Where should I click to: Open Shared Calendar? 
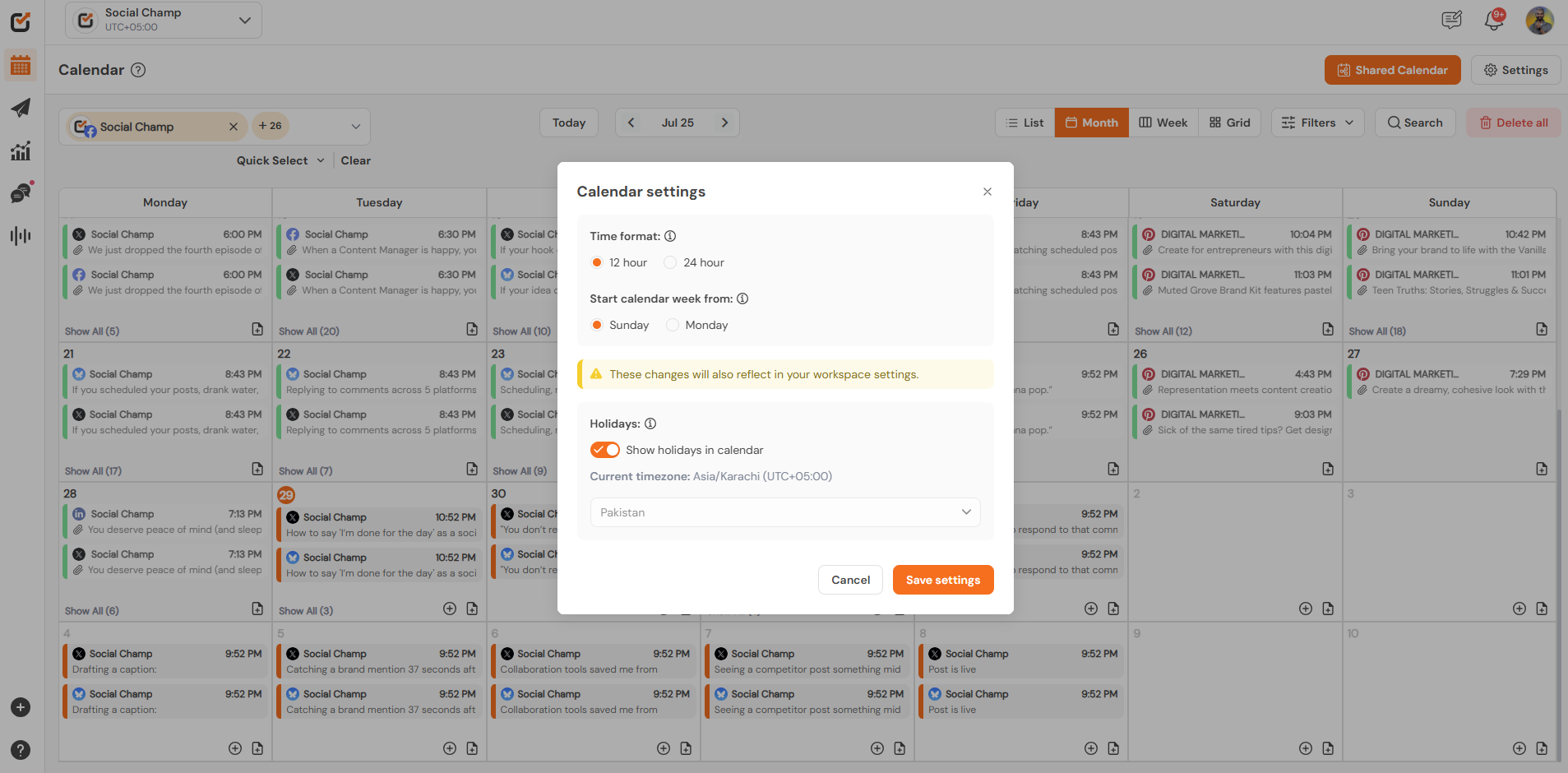(1392, 70)
